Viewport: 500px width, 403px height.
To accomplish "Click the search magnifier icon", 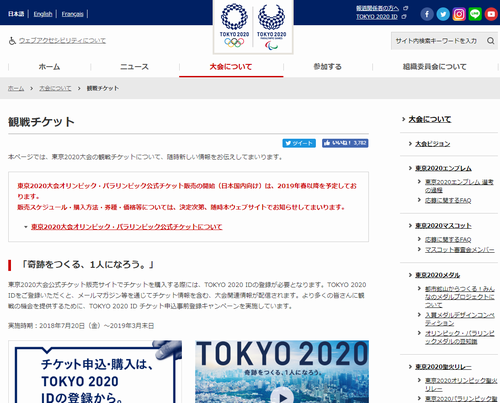I will (x=490, y=41).
